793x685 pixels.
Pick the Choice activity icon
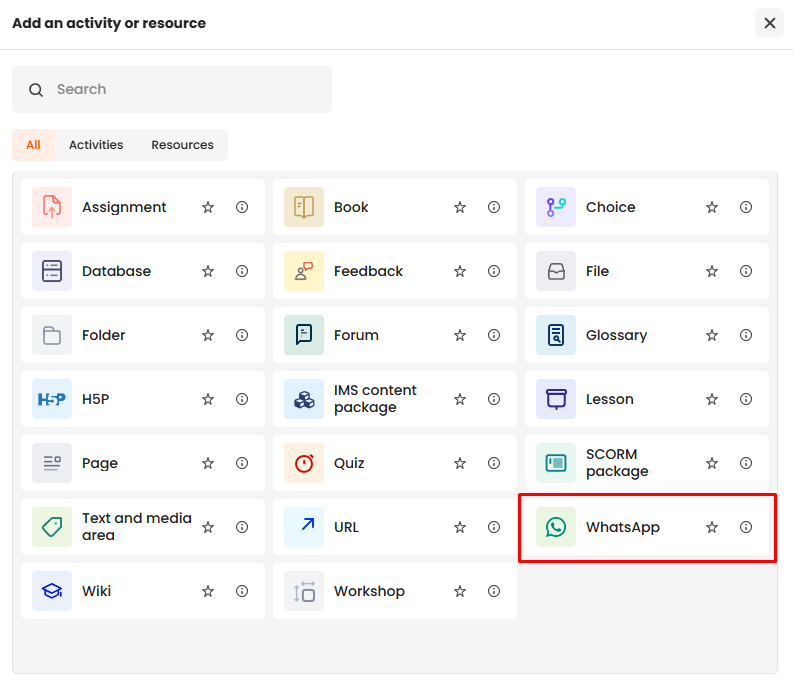click(556, 207)
